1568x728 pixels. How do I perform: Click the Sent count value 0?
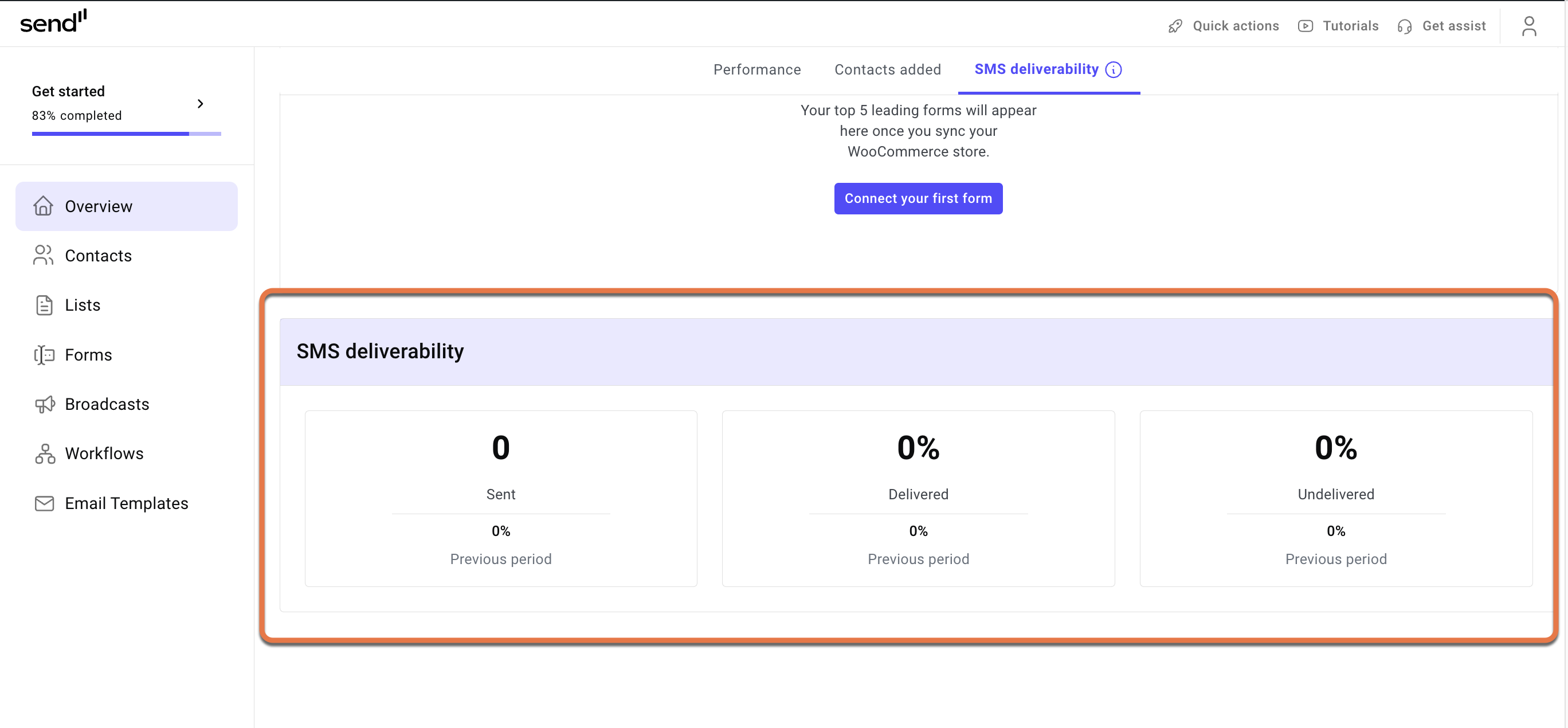click(x=500, y=448)
